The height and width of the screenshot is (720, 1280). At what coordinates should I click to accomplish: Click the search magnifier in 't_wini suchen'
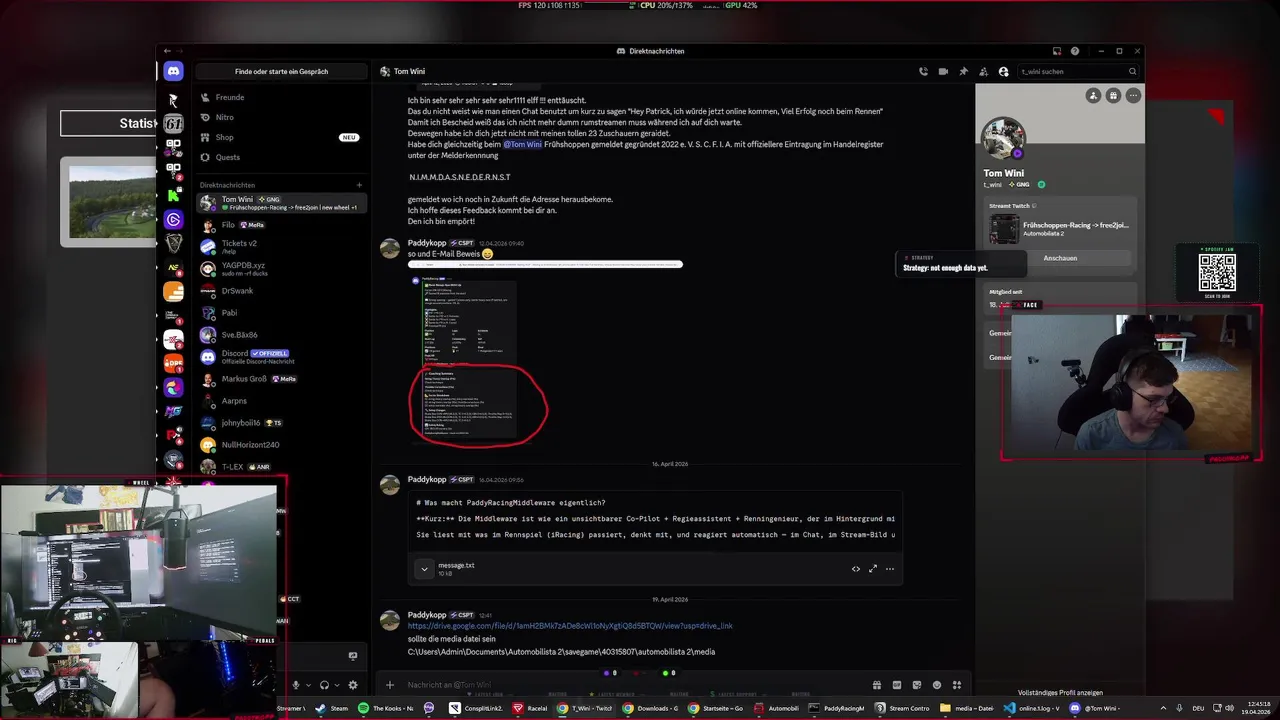[1132, 71]
